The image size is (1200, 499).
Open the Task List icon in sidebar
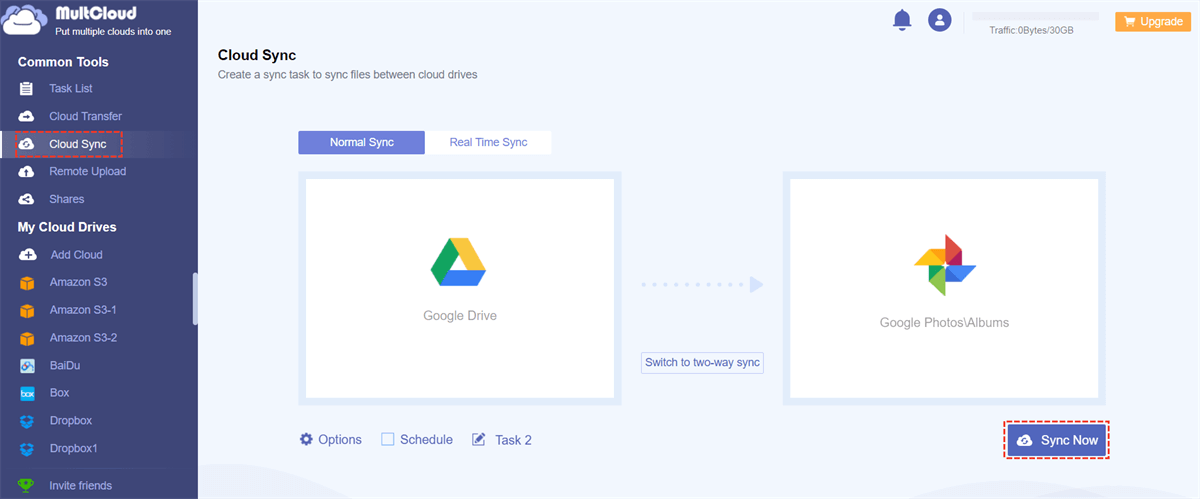click(x=27, y=89)
